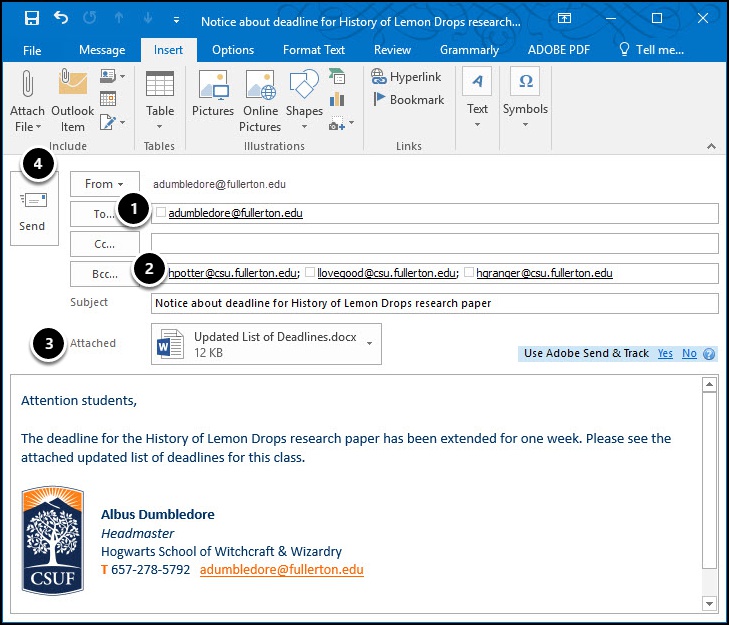The width and height of the screenshot is (729, 625).
Task: Select hpotter@csu.fullerton.edu in Bcc
Action: click(232, 273)
